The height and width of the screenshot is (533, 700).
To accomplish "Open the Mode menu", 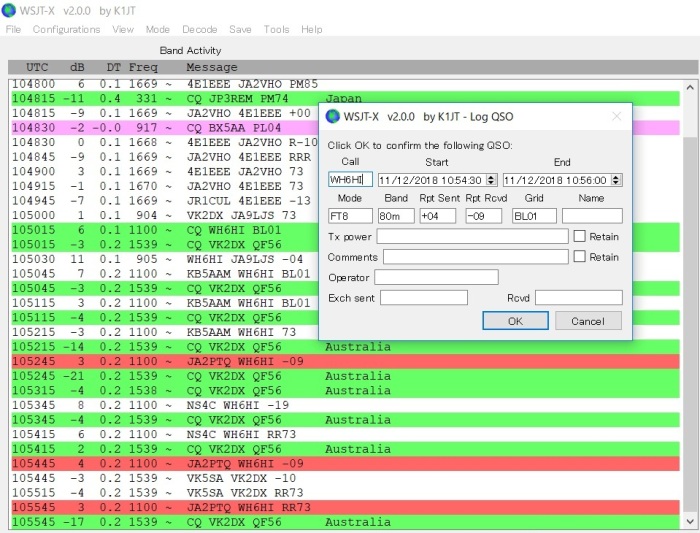I will pyautogui.click(x=158, y=29).
